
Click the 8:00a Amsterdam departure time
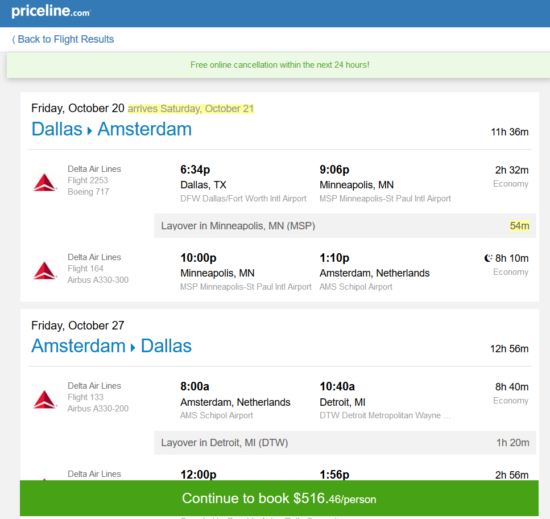(195, 386)
